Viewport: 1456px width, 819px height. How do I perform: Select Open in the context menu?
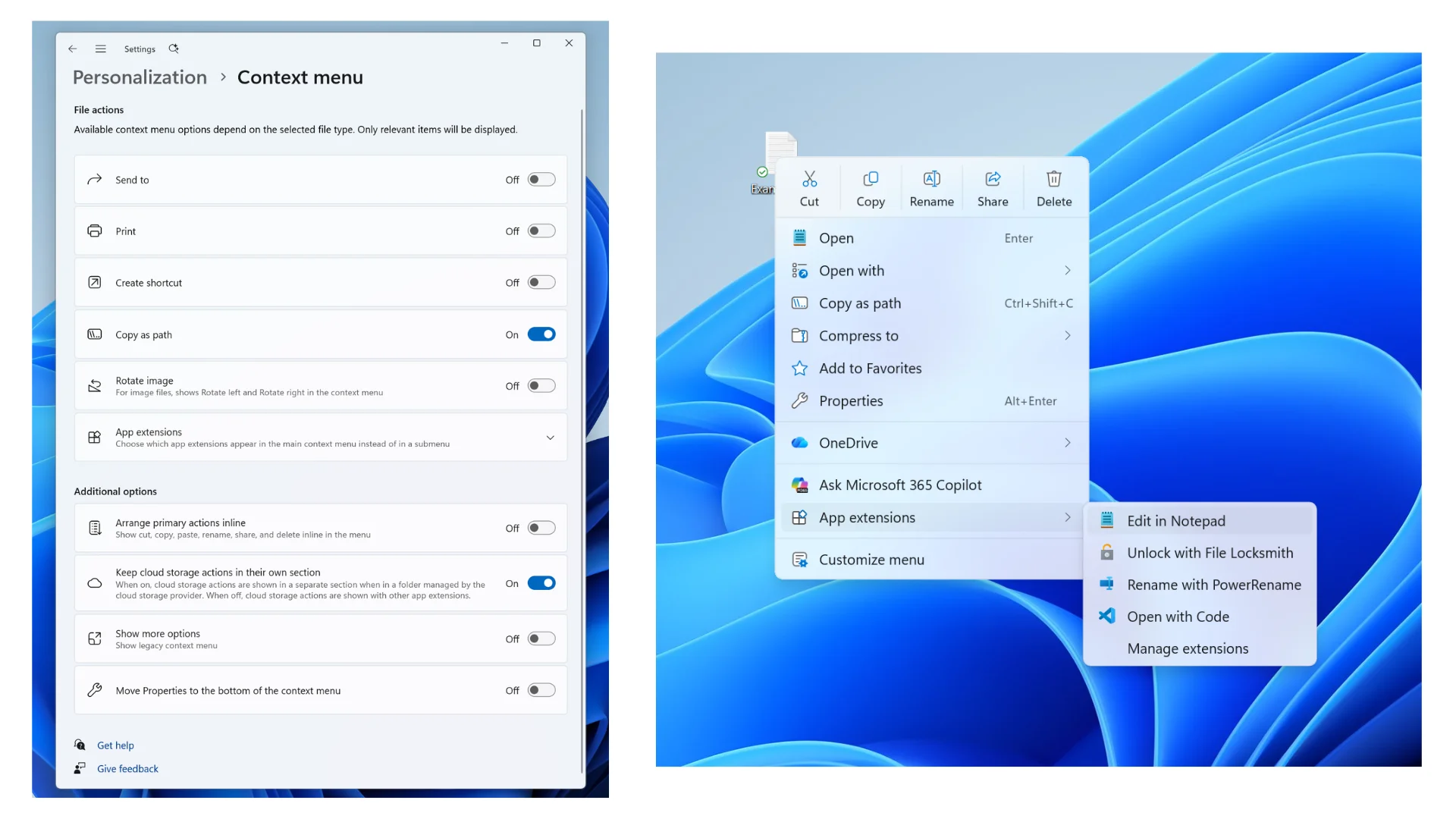coord(932,238)
